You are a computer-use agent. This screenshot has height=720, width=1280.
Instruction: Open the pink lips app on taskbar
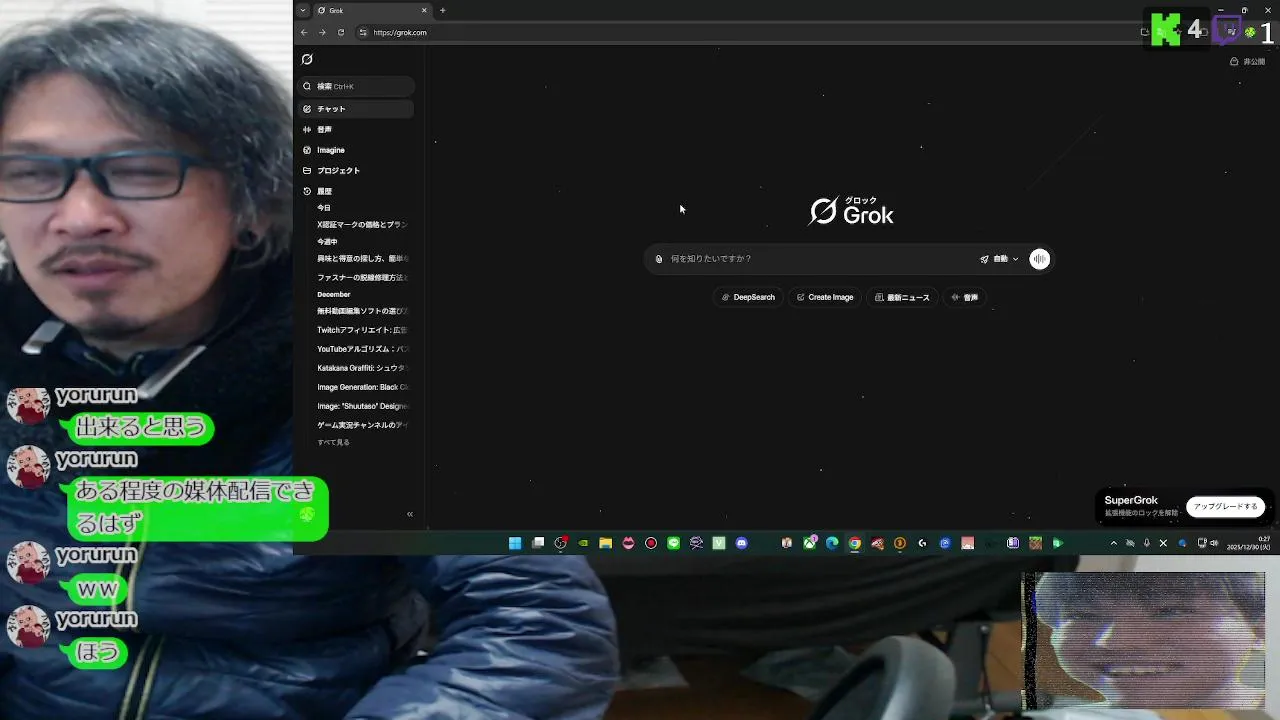pos(628,543)
